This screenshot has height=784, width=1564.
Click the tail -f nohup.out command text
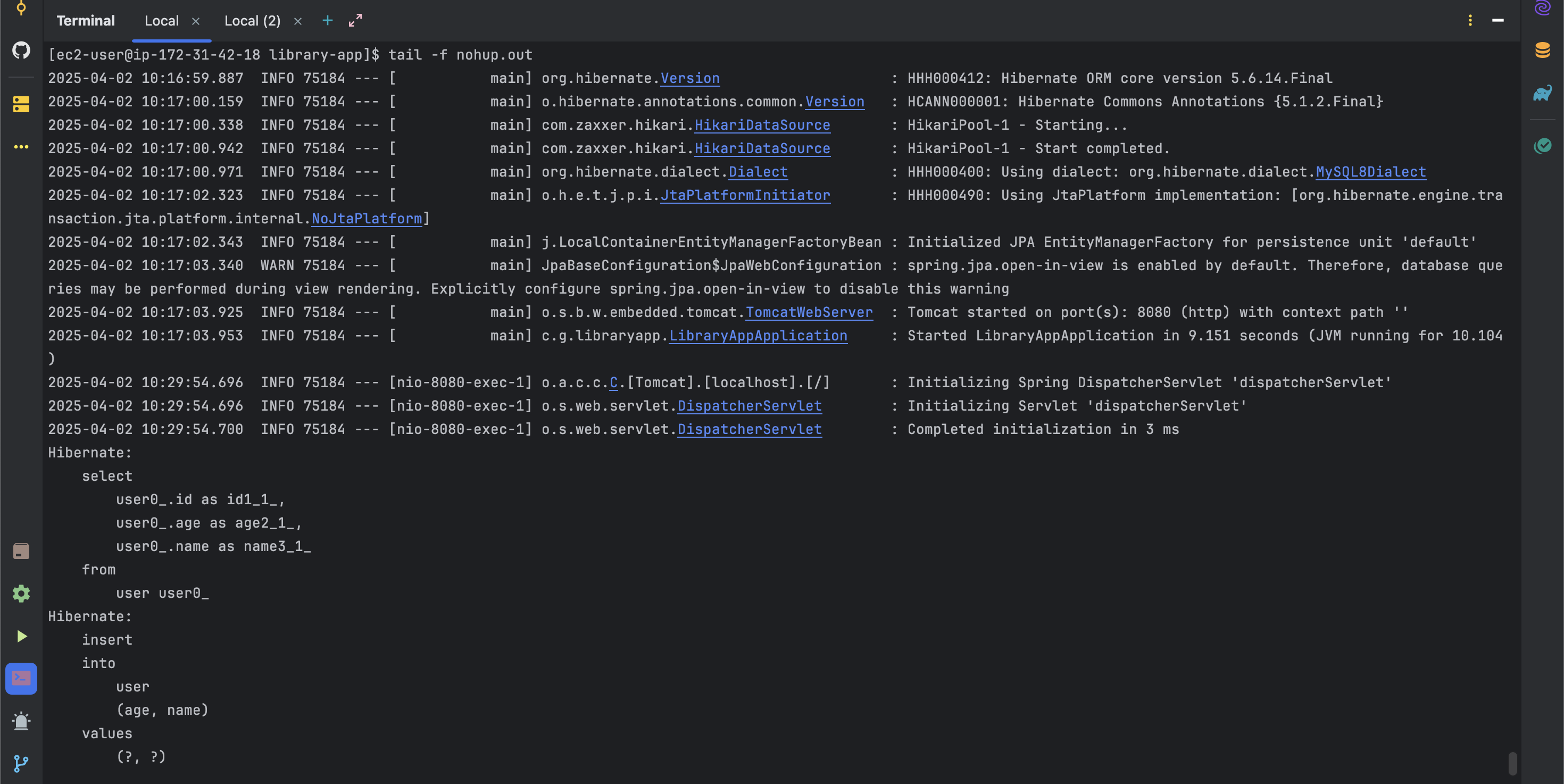[460, 55]
